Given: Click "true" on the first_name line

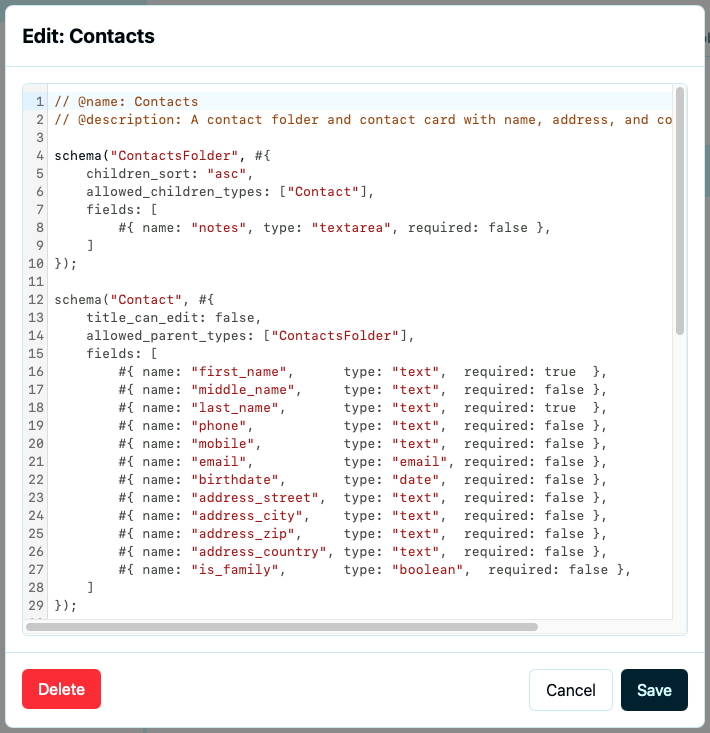Looking at the screenshot, I should pos(560,372).
